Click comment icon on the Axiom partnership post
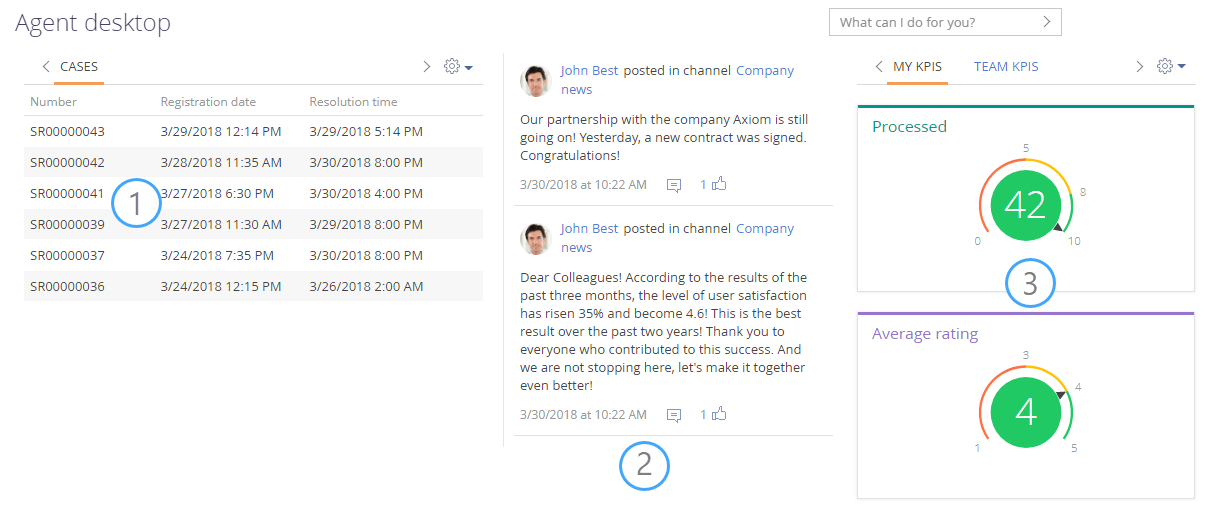The height and width of the screenshot is (515, 1215). click(x=674, y=185)
